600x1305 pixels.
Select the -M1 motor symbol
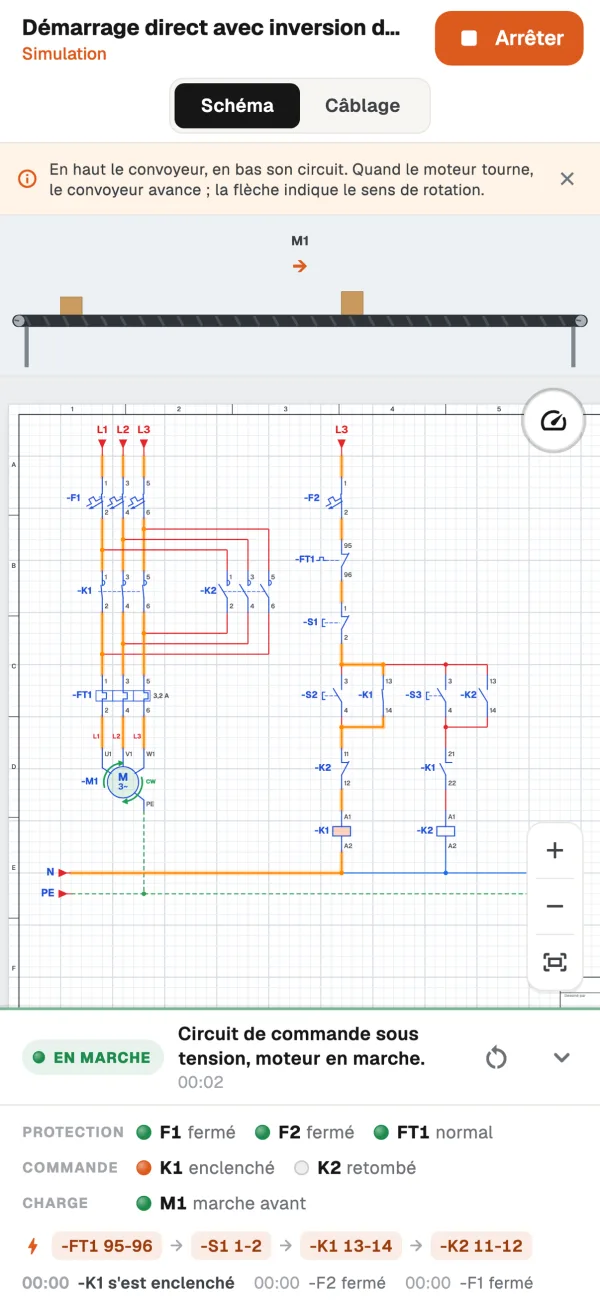tap(124, 780)
